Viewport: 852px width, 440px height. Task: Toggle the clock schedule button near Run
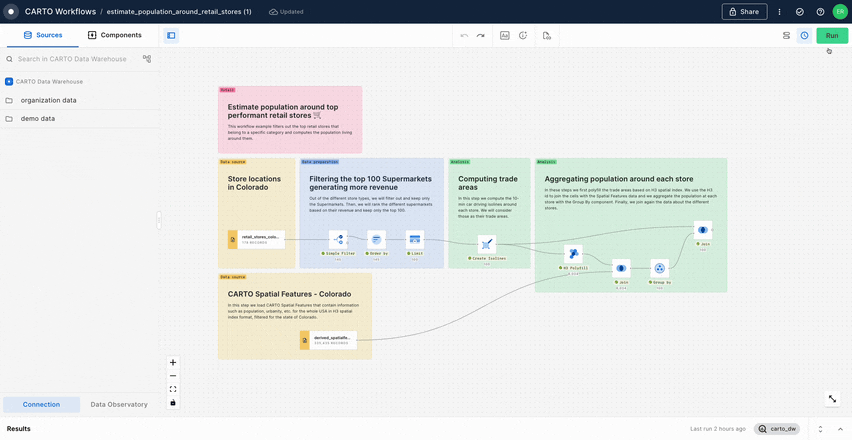pos(804,36)
